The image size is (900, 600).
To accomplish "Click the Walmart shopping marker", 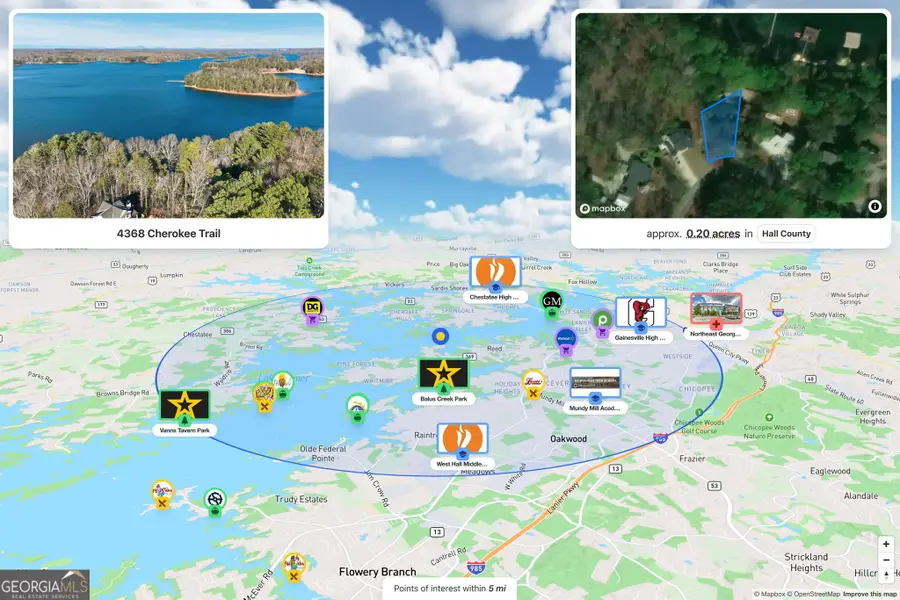I will coord(566,339).
